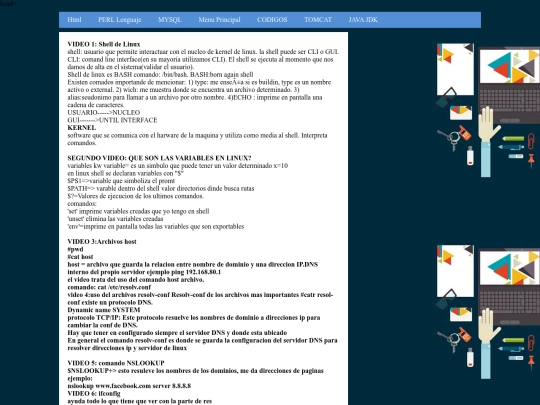The height and width of the screenshot is (405, 540).
Task: Open the Html menu item
Action: click(74, 20)
